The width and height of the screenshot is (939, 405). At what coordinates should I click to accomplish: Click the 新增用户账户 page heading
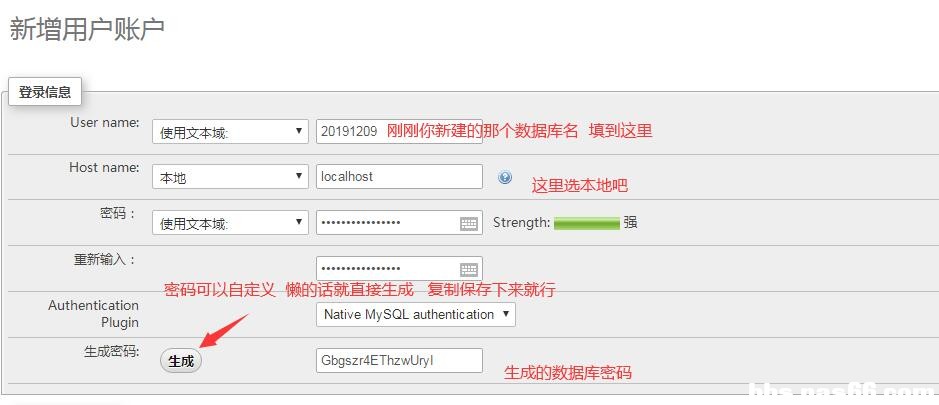[x=87, y=29]
